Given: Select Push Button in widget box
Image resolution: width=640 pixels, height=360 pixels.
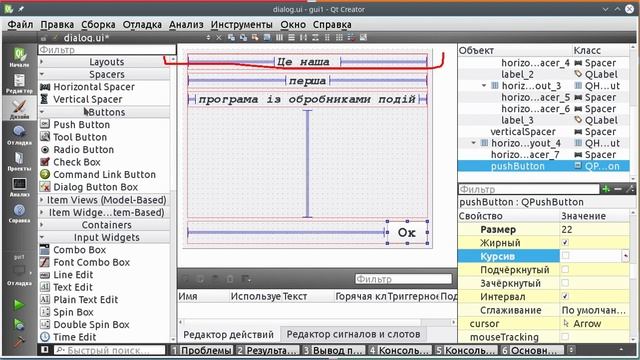Looking at the screenshot, I should pos(81,124).
